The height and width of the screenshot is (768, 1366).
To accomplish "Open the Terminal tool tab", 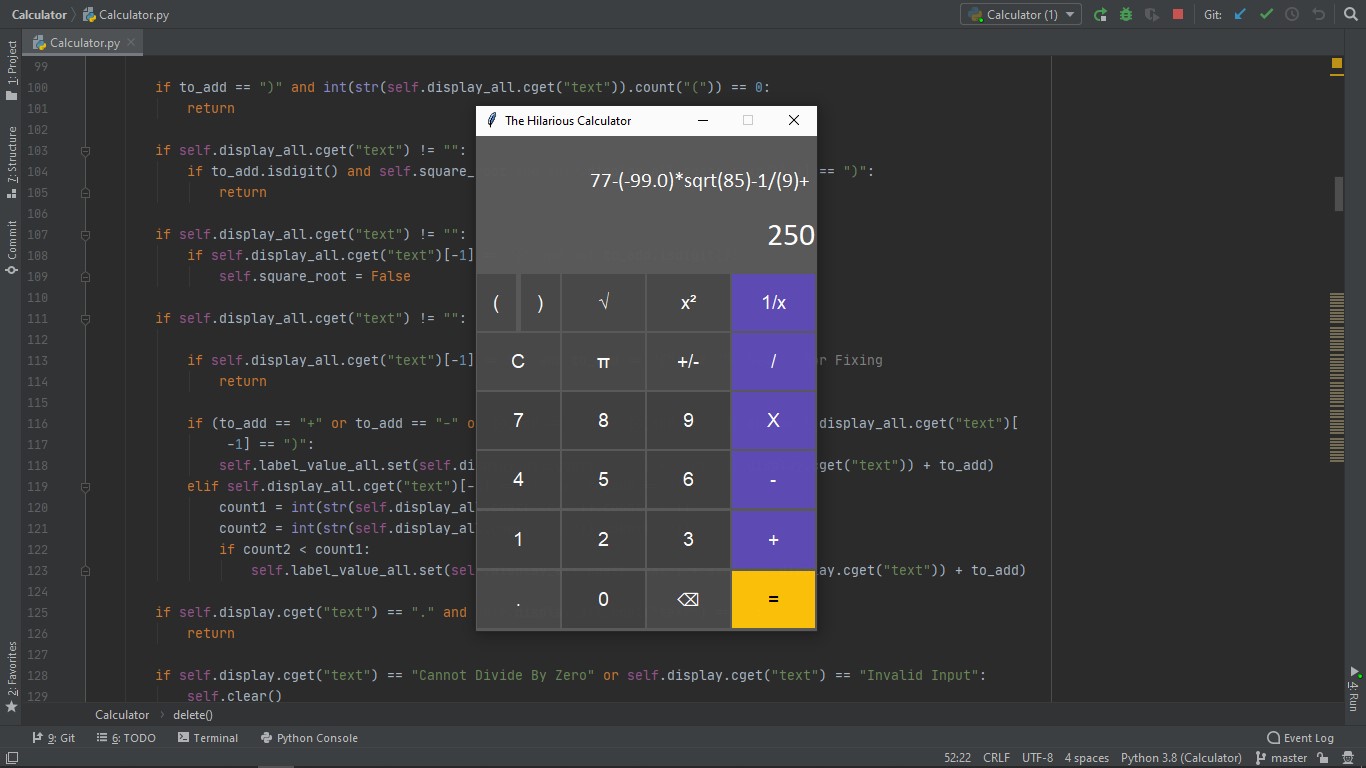I will 208,738.
